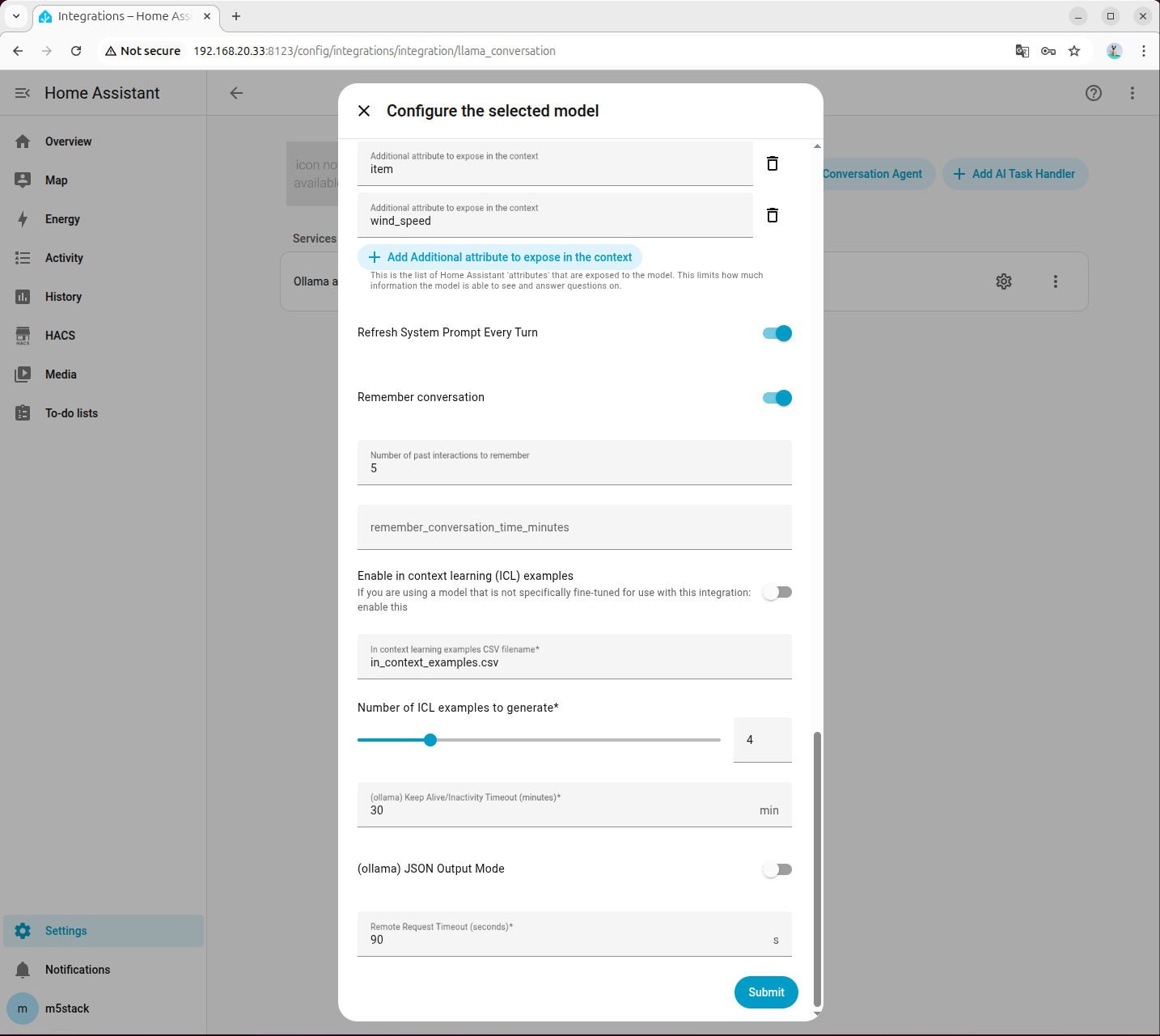Submit the model configuration

766,992
